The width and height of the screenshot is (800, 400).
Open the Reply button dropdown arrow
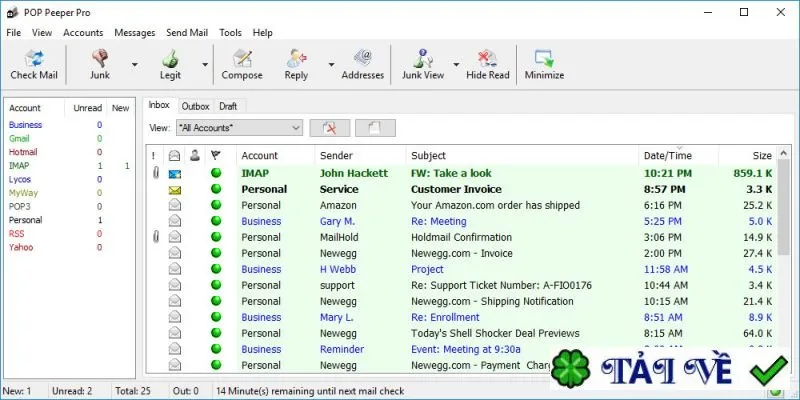coord(331,64)
